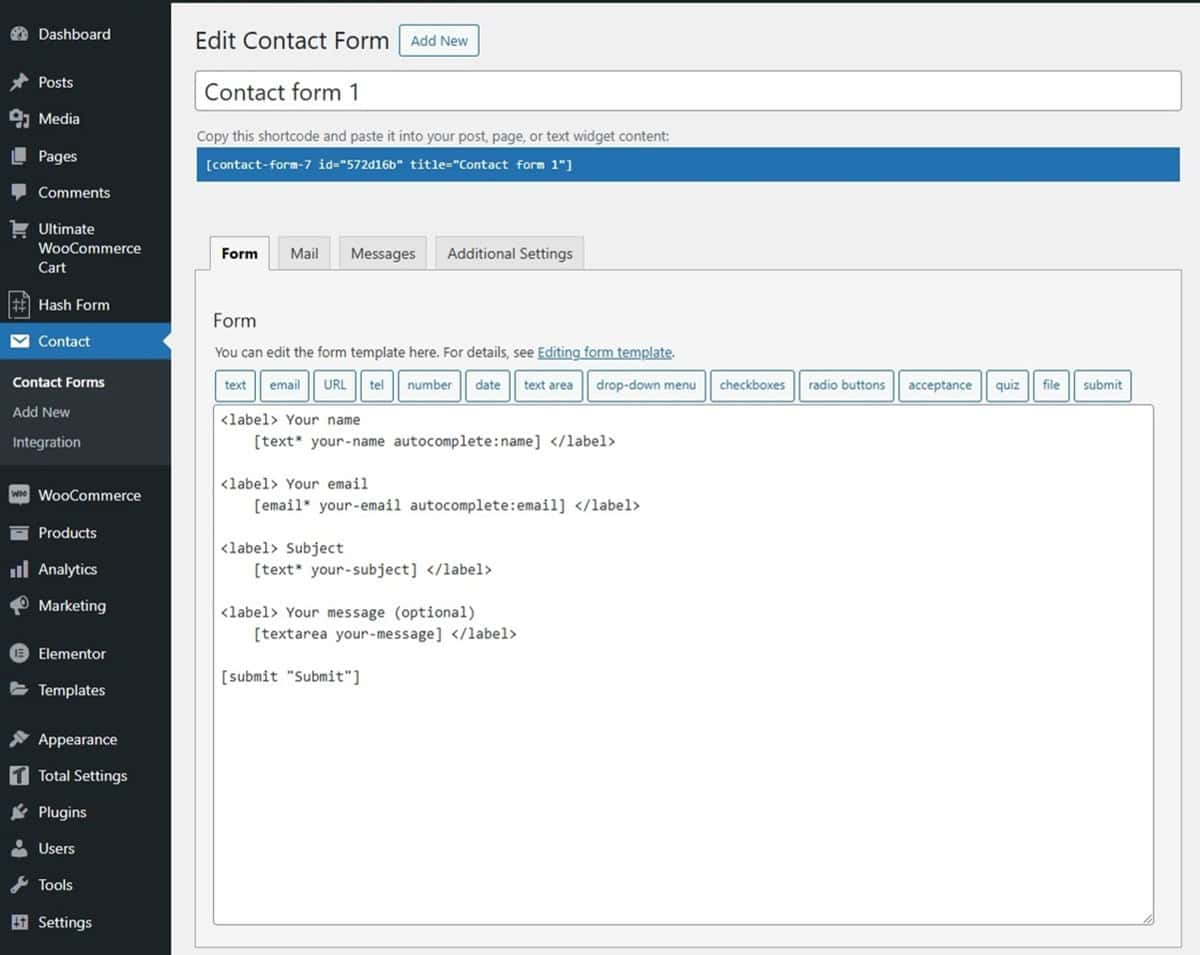Click the '[text* your-subject]' line
Image resolution: width=1200 pixels, height=955 pixels.
336,570
